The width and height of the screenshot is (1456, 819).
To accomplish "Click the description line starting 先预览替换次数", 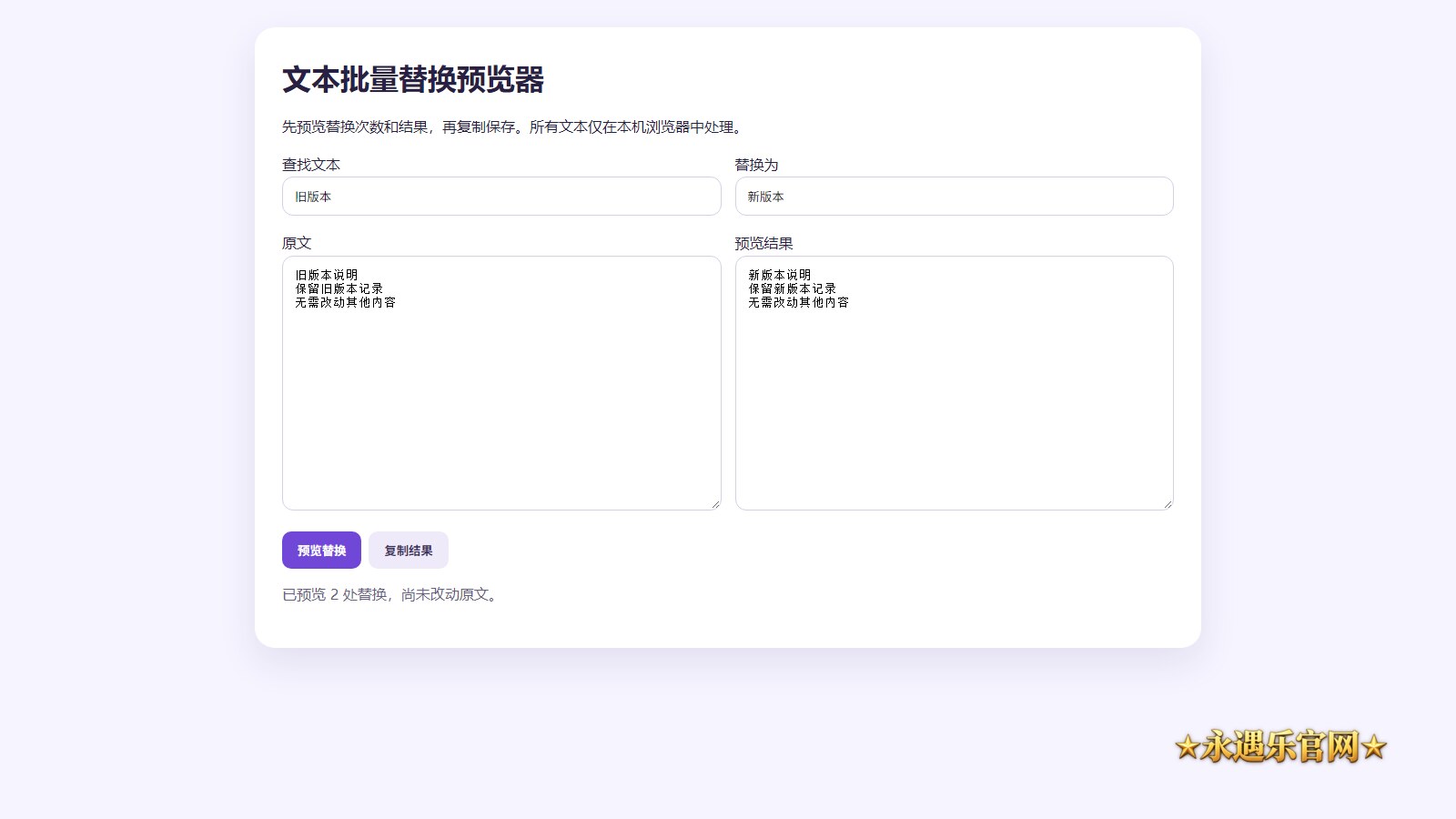I will 514,126.
